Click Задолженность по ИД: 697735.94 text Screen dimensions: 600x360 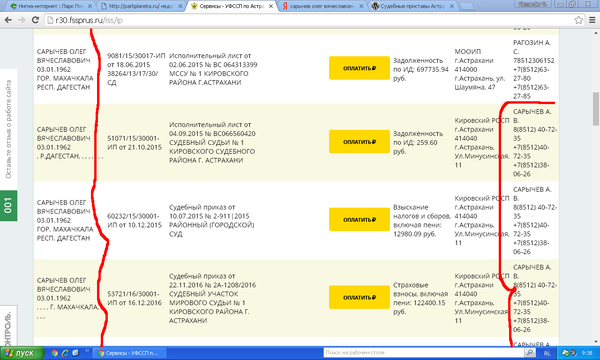421,69
